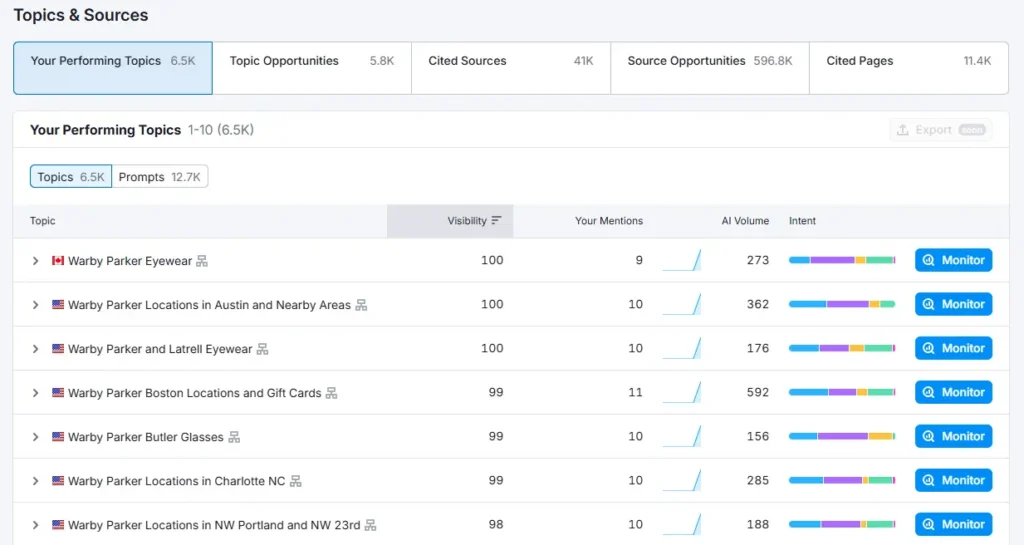Screen dimensions: 1024x545
Task: Click AI Volume value 362
Action: tap(758, 304)
